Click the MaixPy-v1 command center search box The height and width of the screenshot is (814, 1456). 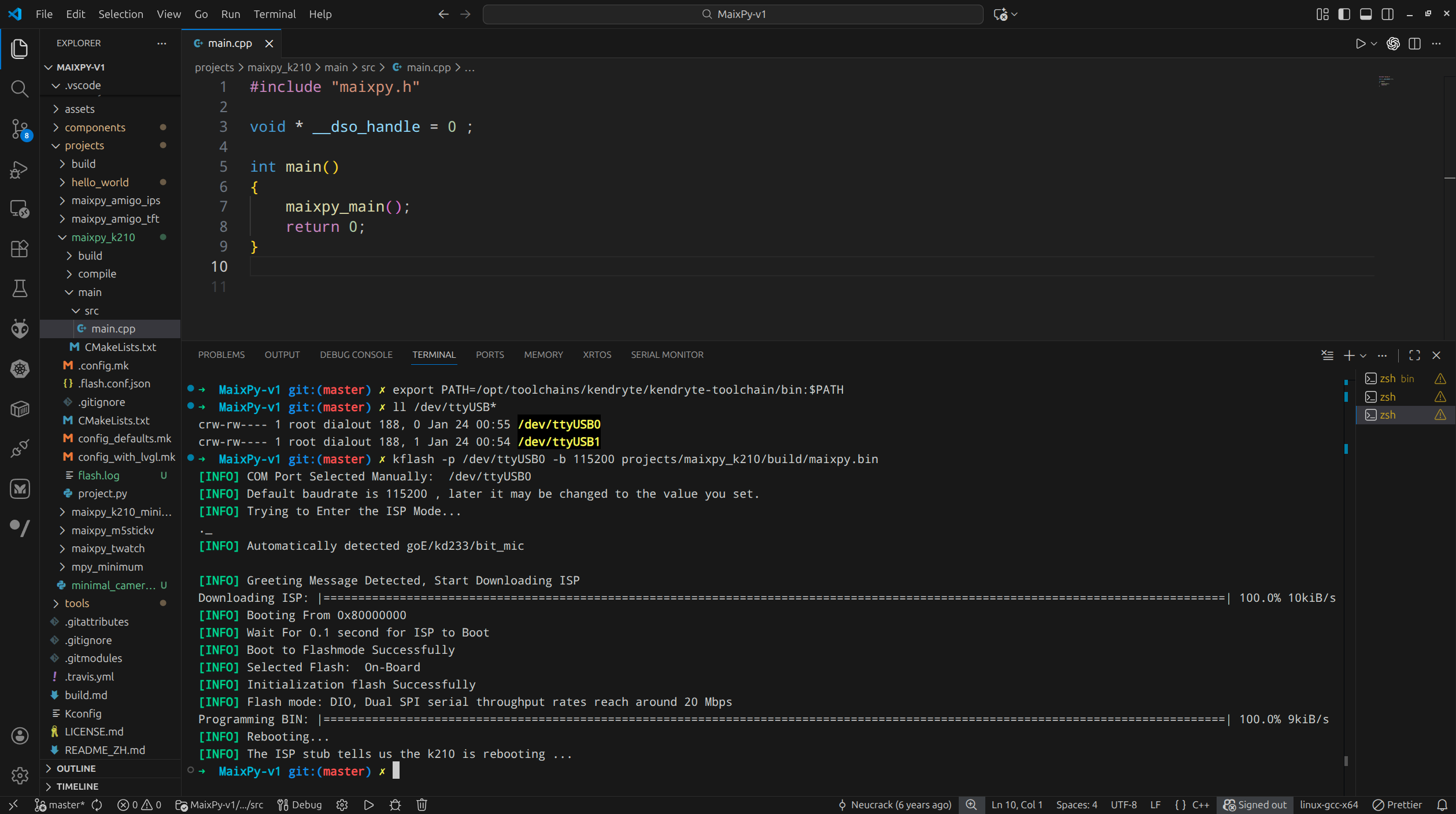tap(733, 14)
